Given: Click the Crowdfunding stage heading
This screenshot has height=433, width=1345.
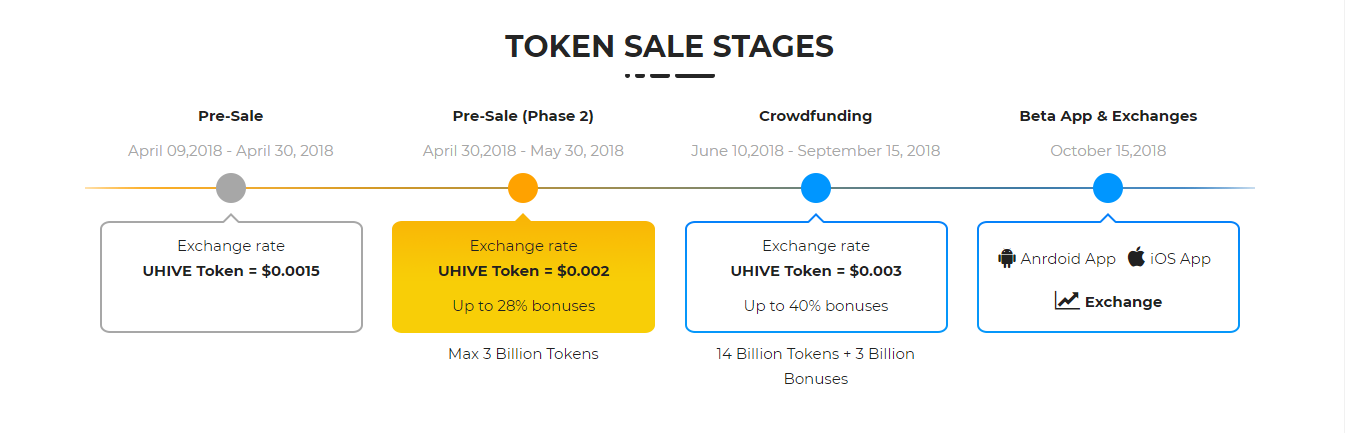Looking at the screenshot, I should point(816,116).
